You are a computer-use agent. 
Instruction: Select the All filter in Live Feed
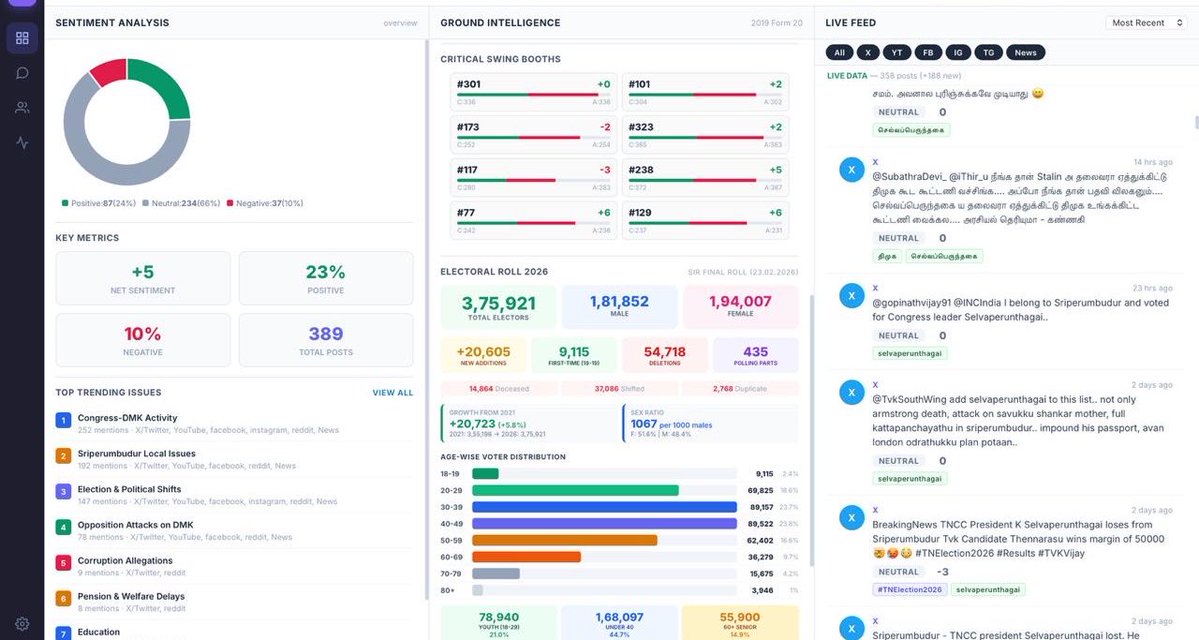coord(840,53)
